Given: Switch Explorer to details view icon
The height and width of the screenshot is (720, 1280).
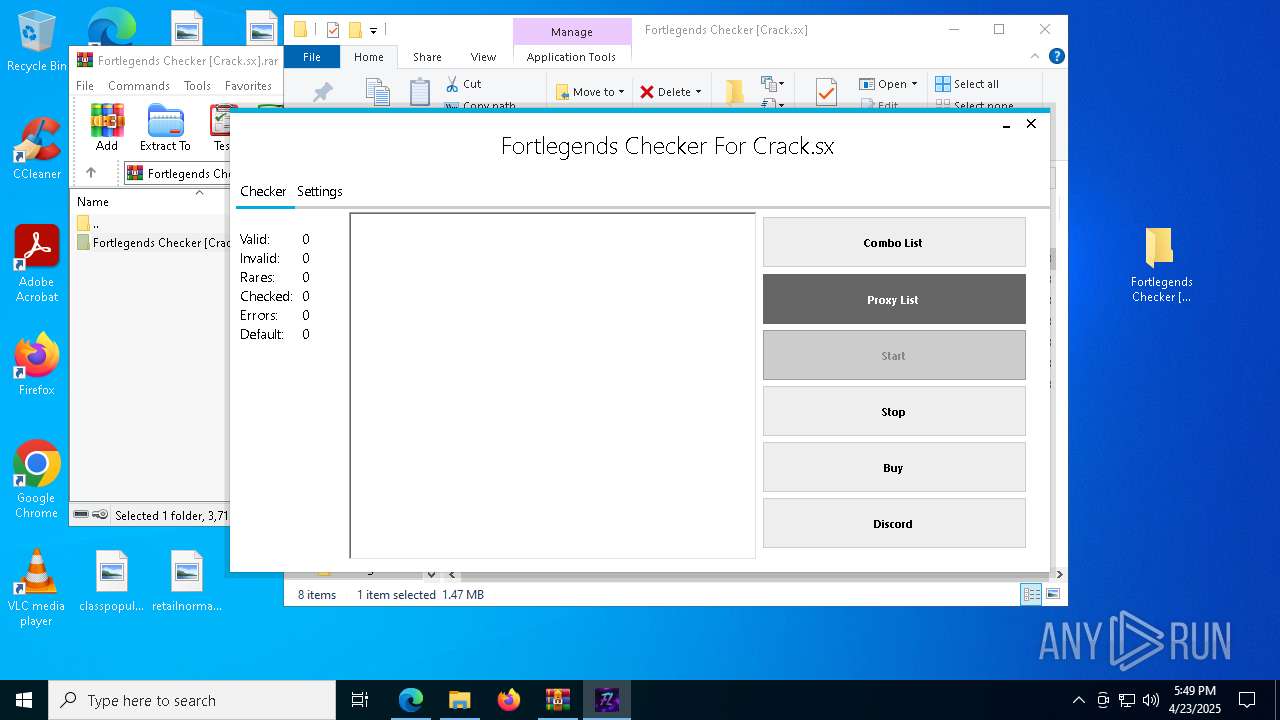Looking at the screenshot, I should pyautogui.click(x=1030, y=594).
